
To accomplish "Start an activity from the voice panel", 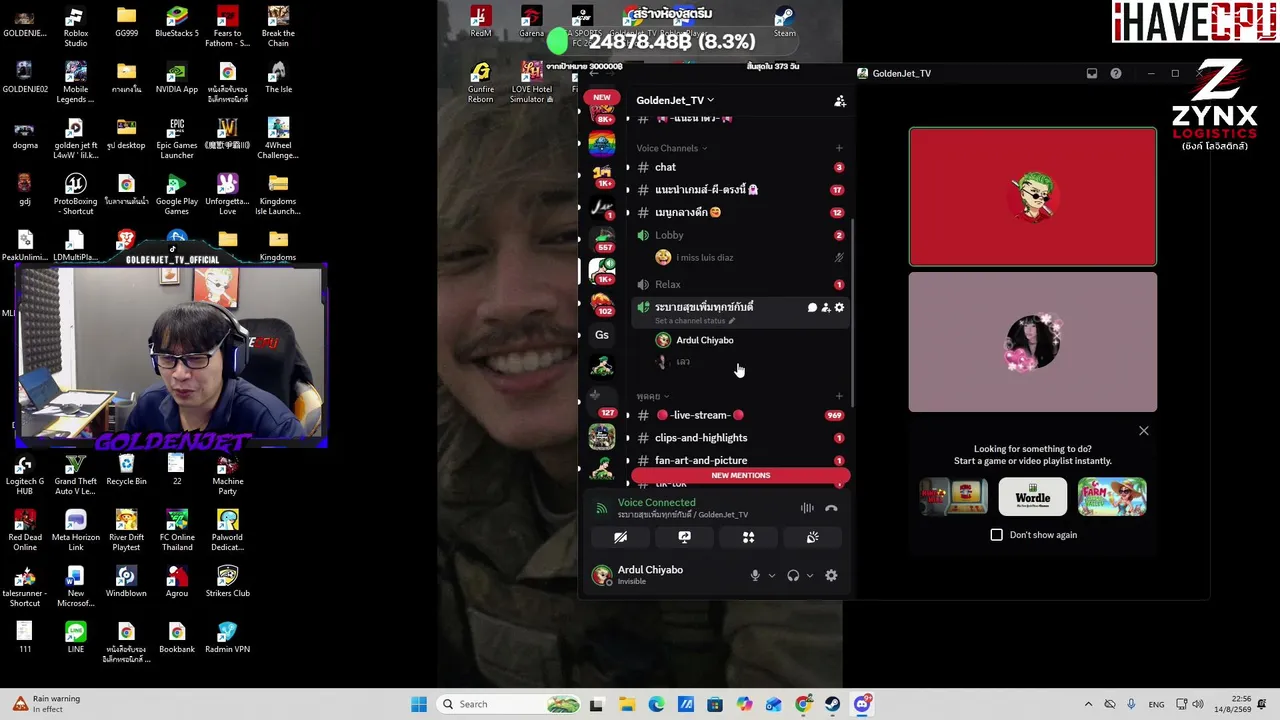I will click(748, 537).
